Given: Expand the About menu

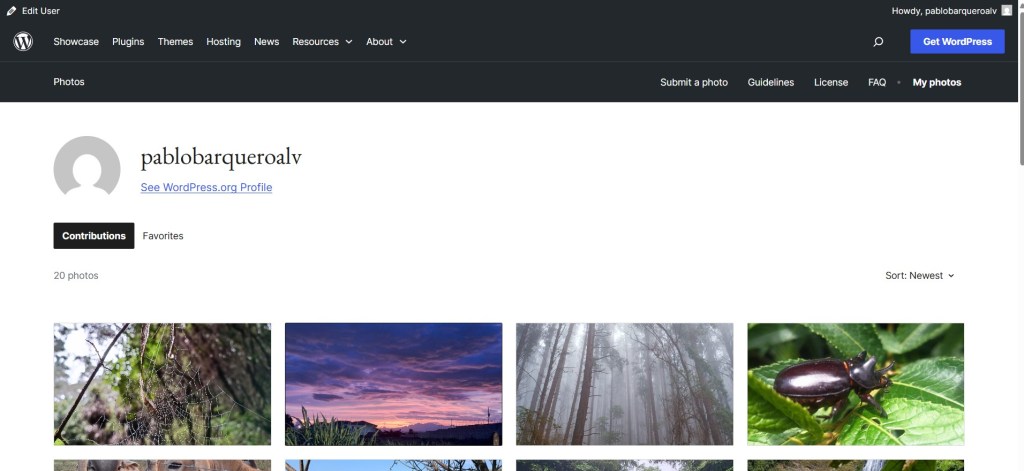Looking at the screenshot, I should tap(386, 41).
